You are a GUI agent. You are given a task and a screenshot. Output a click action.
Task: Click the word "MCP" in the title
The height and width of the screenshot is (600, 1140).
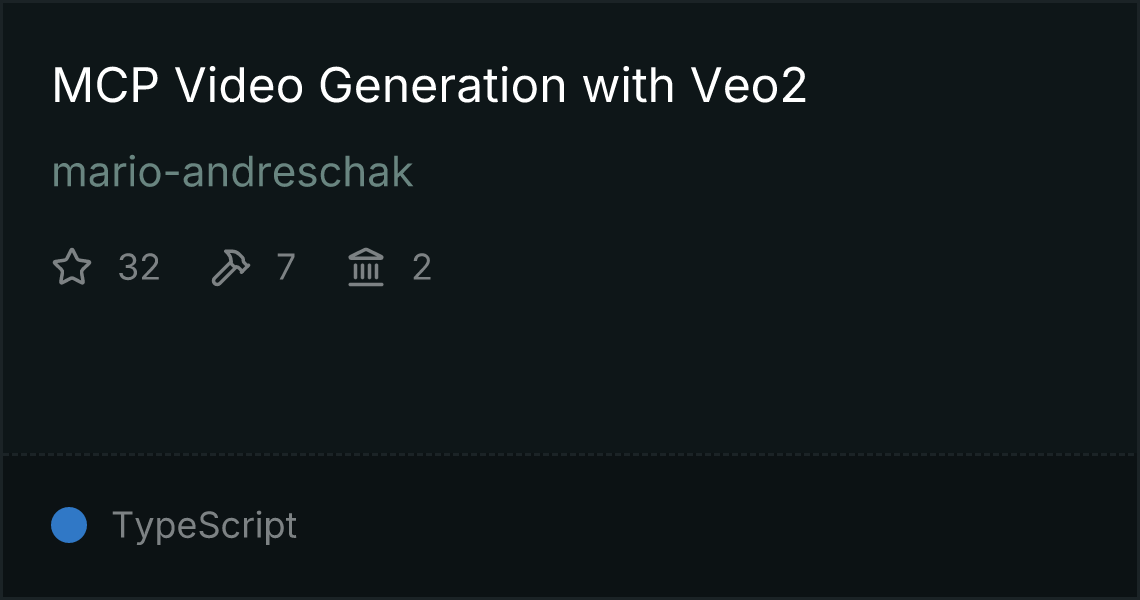click(106, 87)
